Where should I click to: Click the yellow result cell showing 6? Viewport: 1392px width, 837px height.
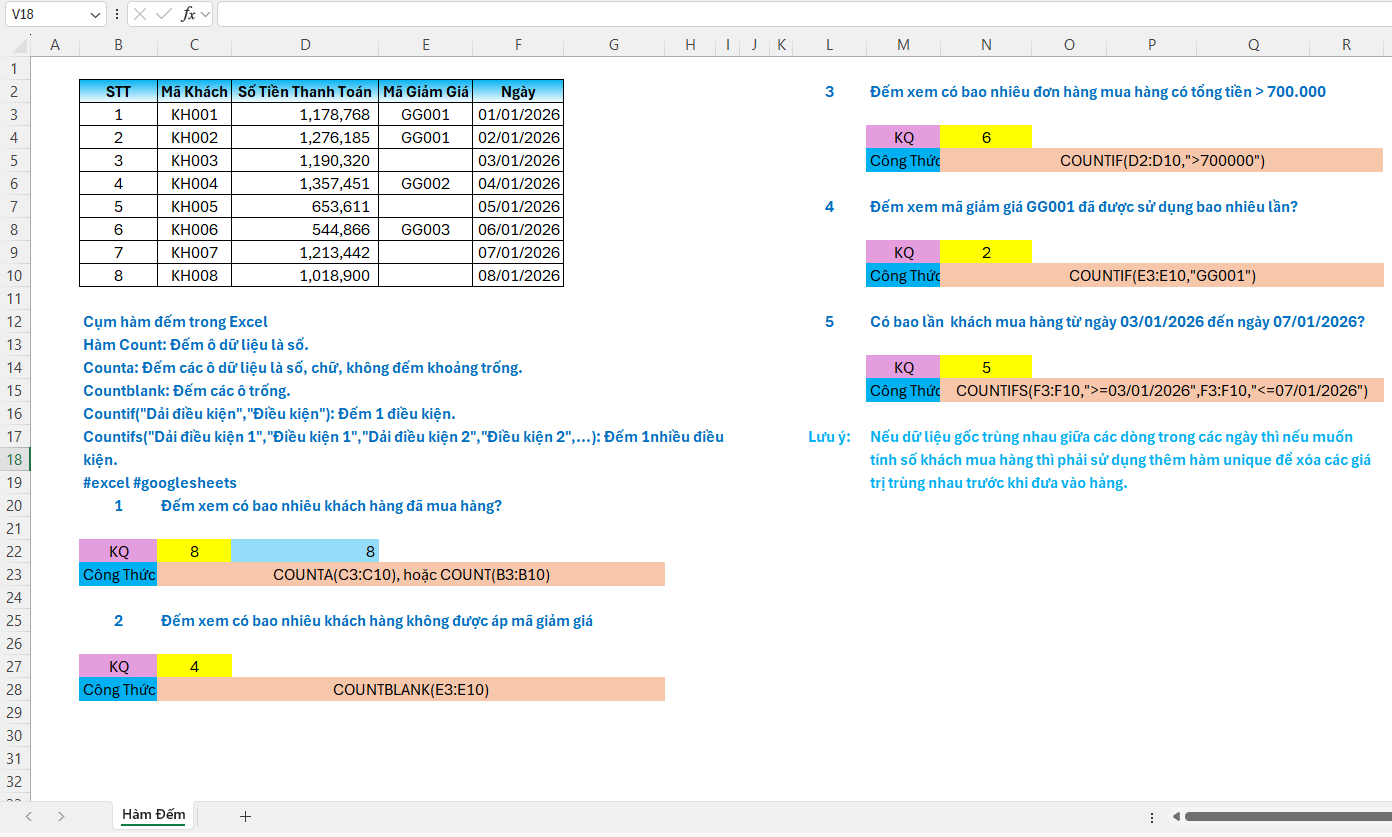coord(986,137)
